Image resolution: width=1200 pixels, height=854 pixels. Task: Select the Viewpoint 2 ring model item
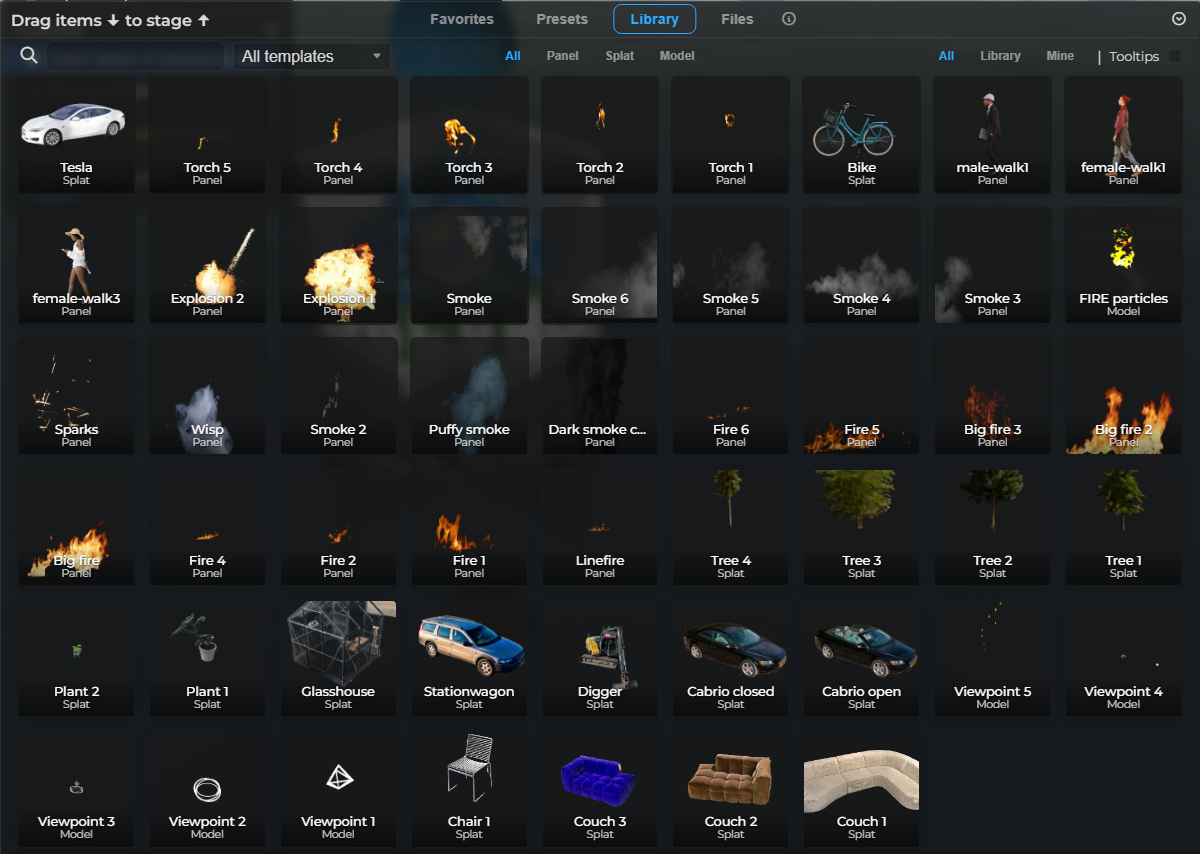point(207,789)
